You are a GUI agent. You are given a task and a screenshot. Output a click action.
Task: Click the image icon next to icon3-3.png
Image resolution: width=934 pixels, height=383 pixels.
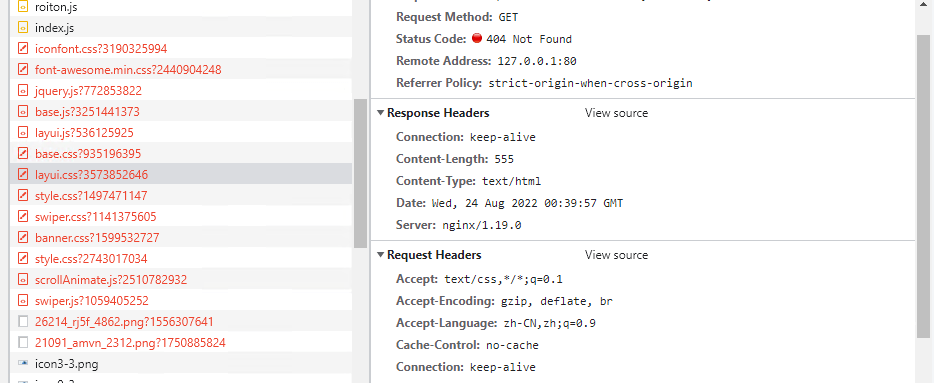[x=23, y=363]
